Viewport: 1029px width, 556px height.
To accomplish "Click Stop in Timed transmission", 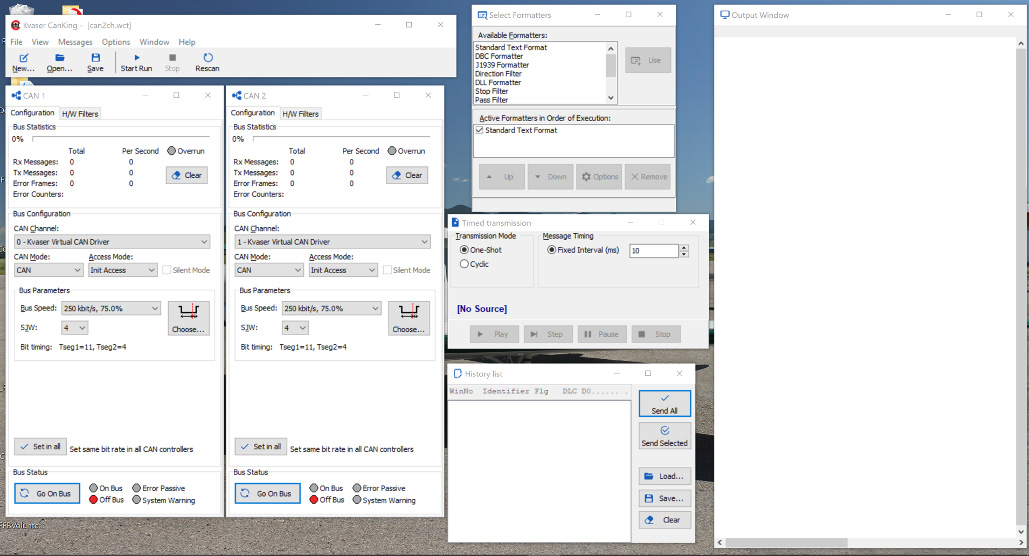I will [656, 334].
